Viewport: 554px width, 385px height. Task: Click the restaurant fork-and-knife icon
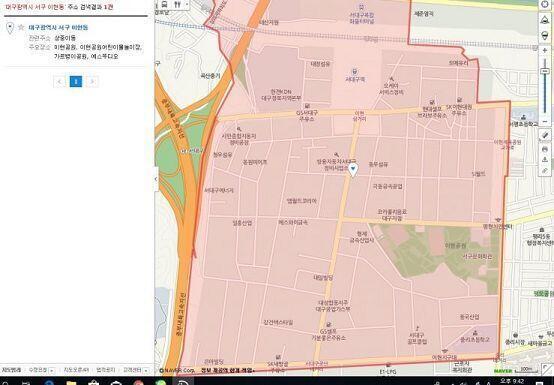[177, 4]
